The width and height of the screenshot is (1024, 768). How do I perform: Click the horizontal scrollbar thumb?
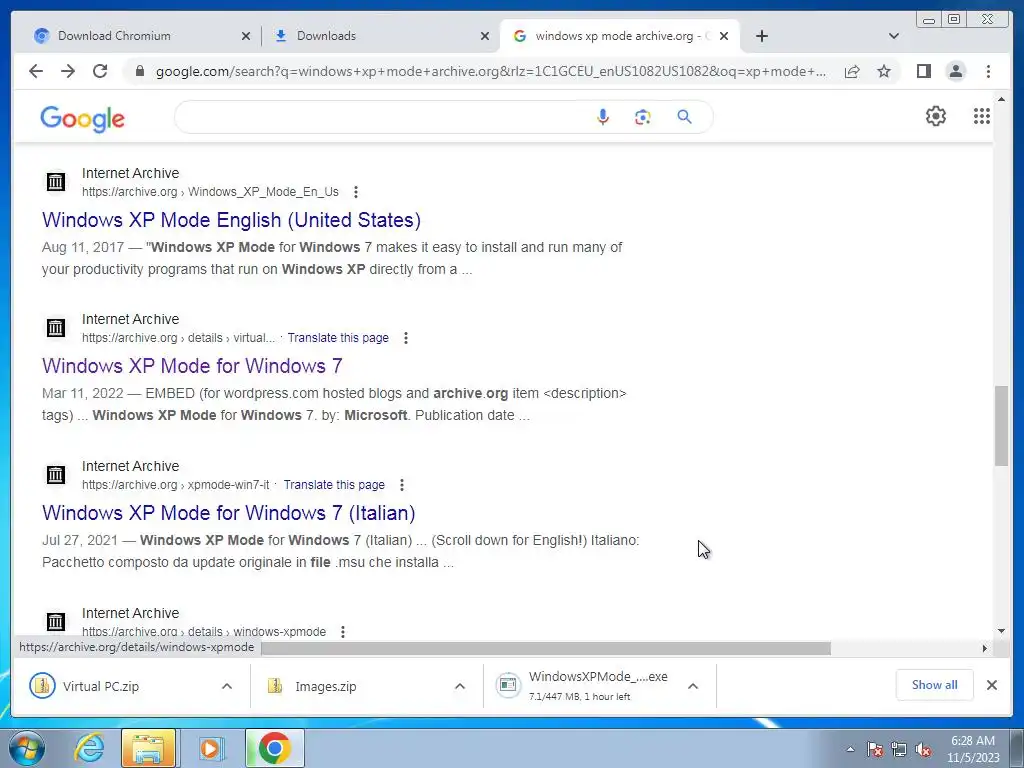[546, 648]
